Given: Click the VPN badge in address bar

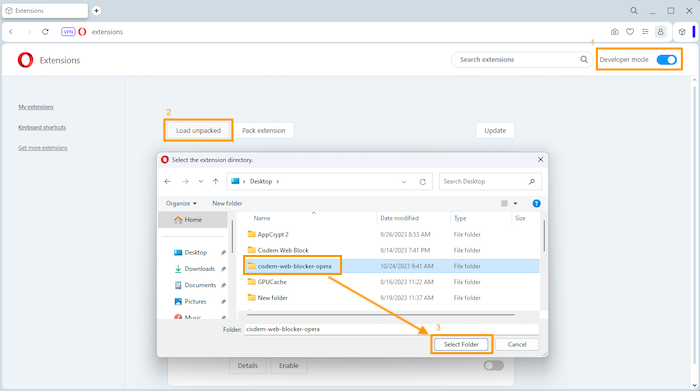Looking at the screenshot, I should pos(68,32).
